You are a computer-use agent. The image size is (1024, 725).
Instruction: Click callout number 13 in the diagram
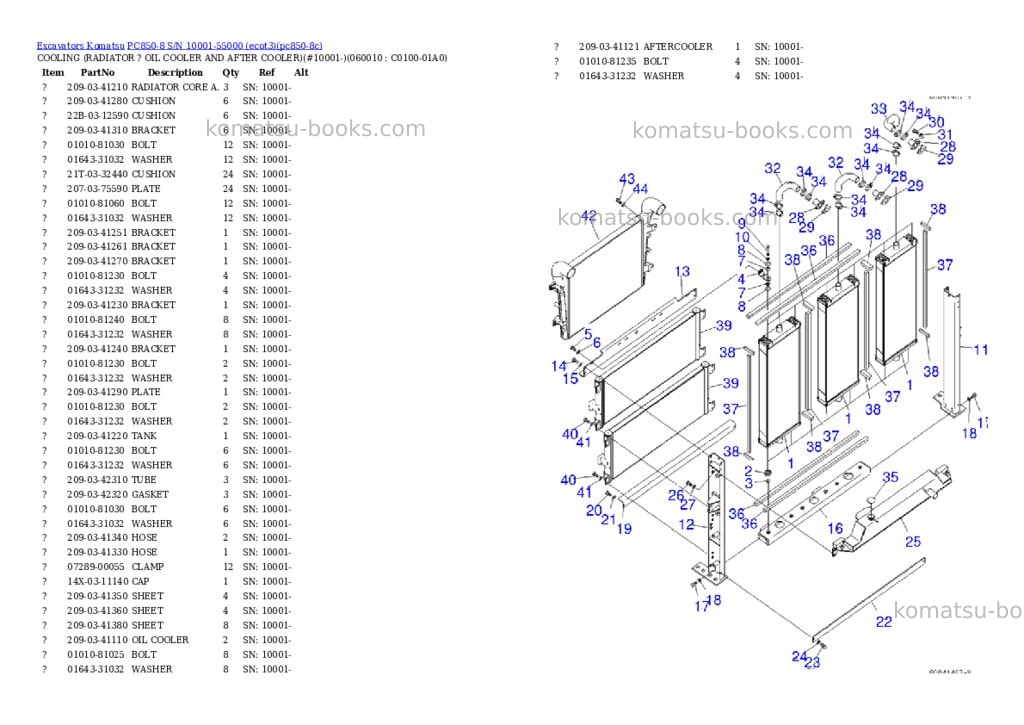(x=682, y=271)
